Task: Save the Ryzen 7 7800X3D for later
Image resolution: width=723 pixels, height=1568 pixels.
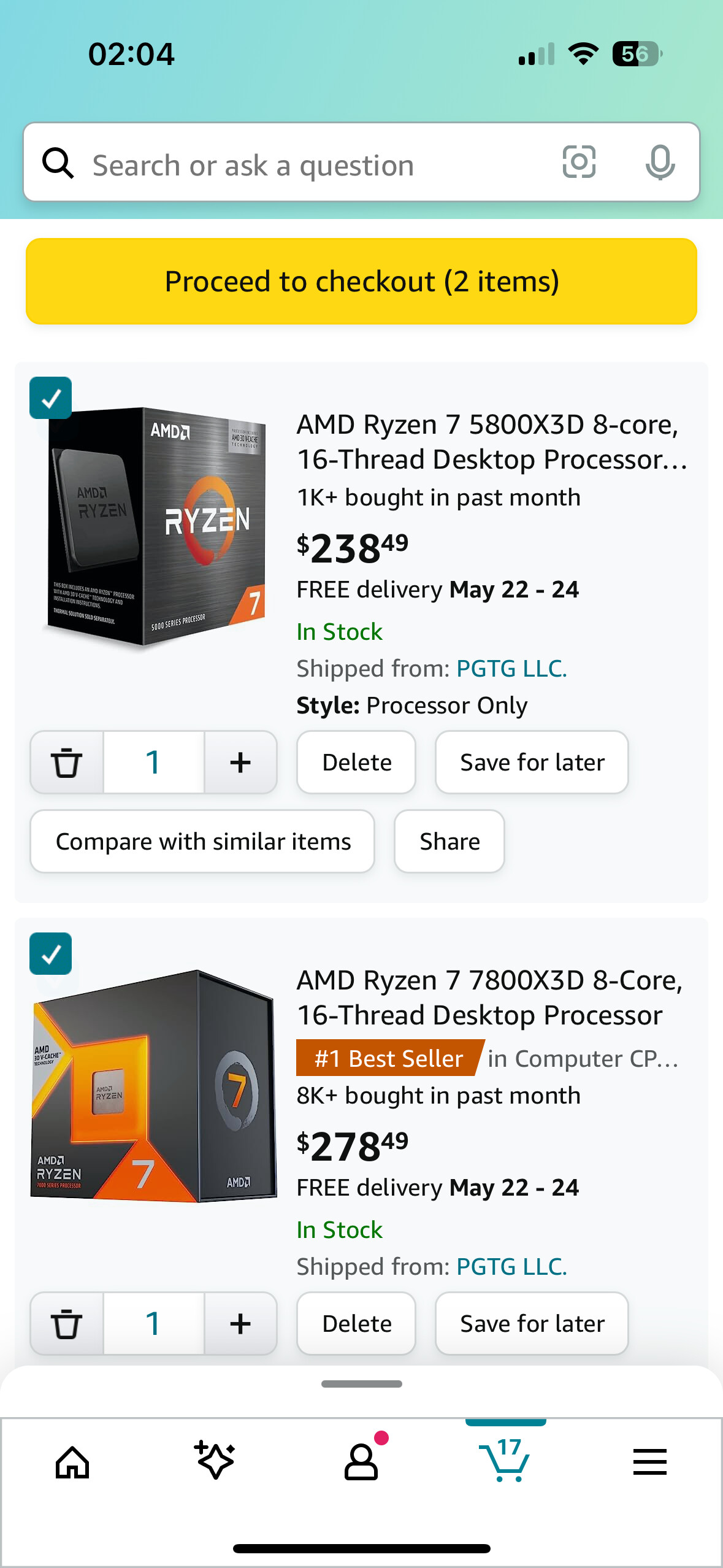Action: coord(532,1323)
